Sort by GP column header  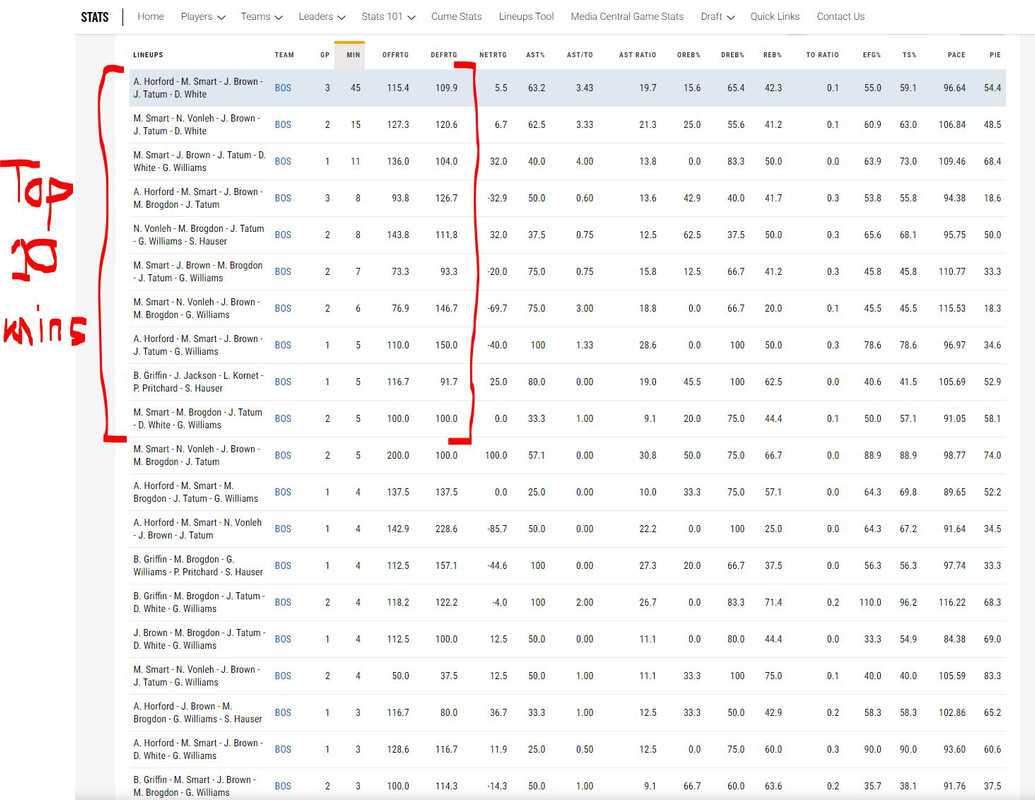pyautogui.click(x=325, y=55)
